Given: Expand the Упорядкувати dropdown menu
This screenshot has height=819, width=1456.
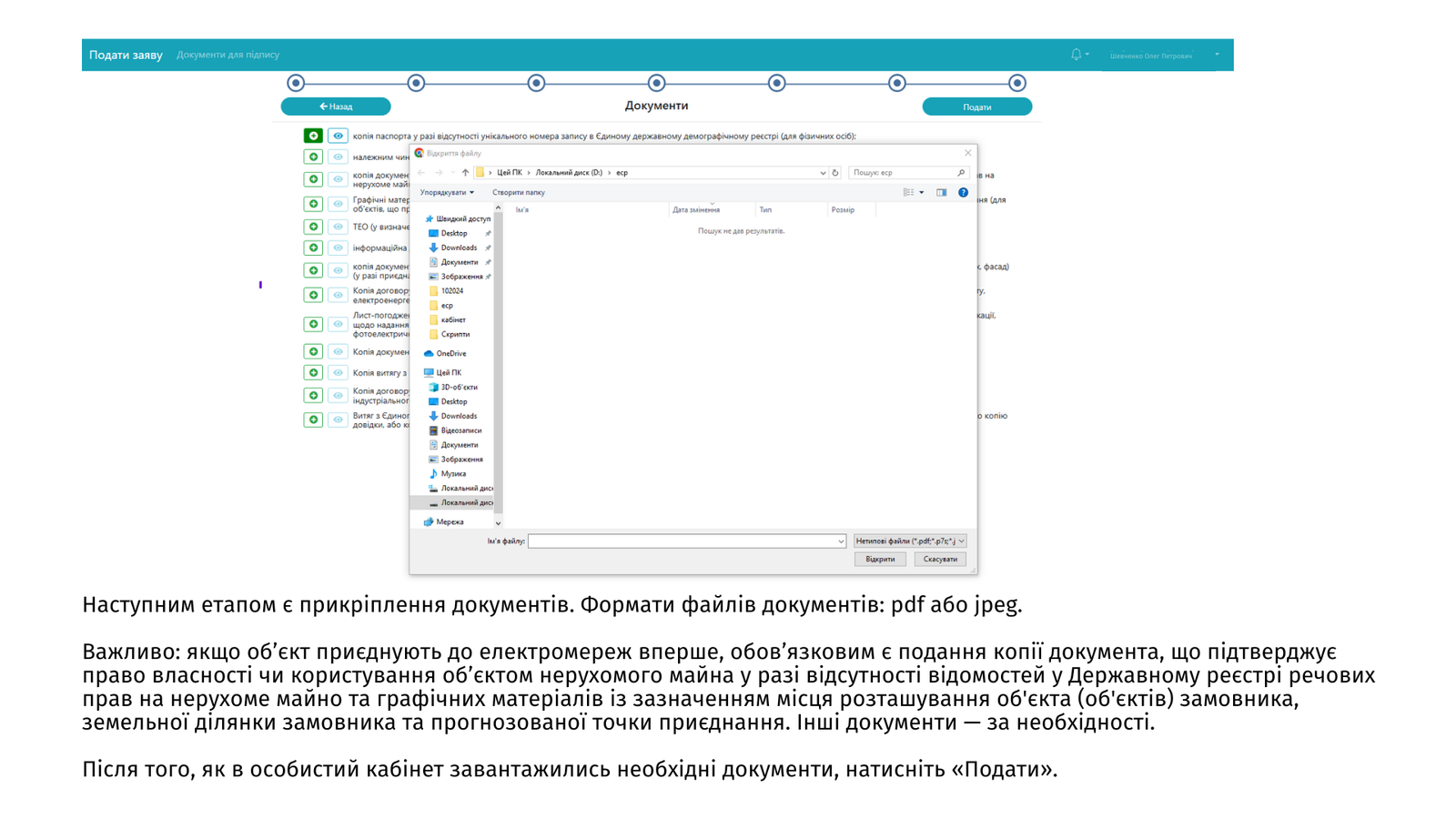Looking at the screenshot, I should [x=447, y=193].
